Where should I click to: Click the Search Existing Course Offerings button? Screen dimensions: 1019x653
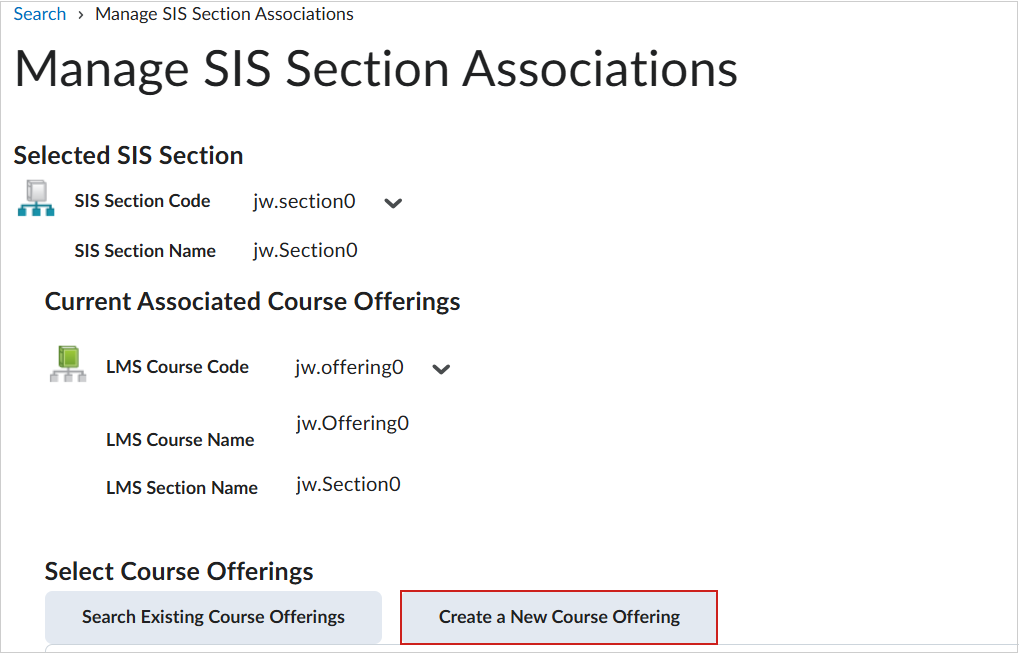click(212, 617)
